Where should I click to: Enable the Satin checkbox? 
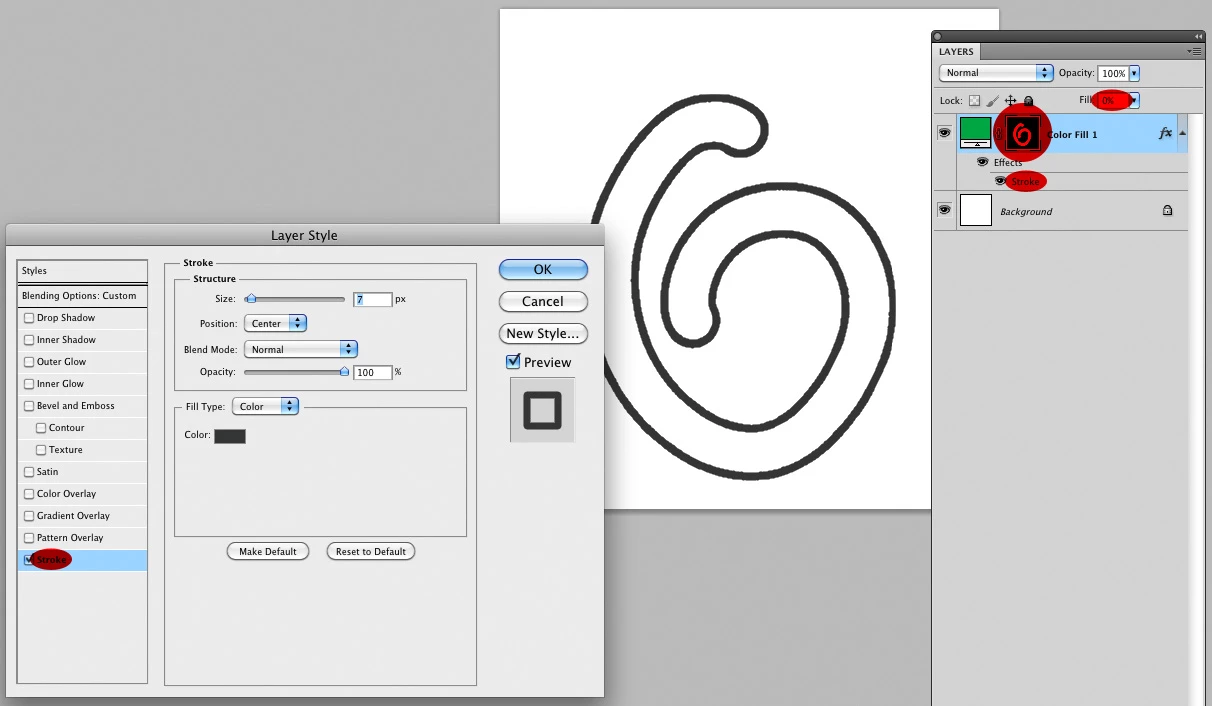(29, 472)
